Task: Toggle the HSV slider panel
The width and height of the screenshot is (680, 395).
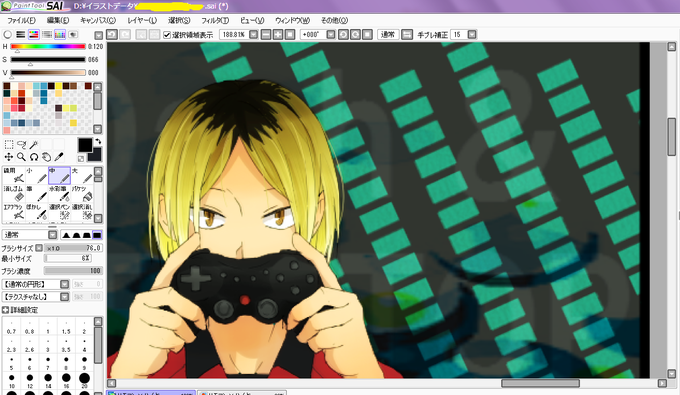Action: click(33, 34)
